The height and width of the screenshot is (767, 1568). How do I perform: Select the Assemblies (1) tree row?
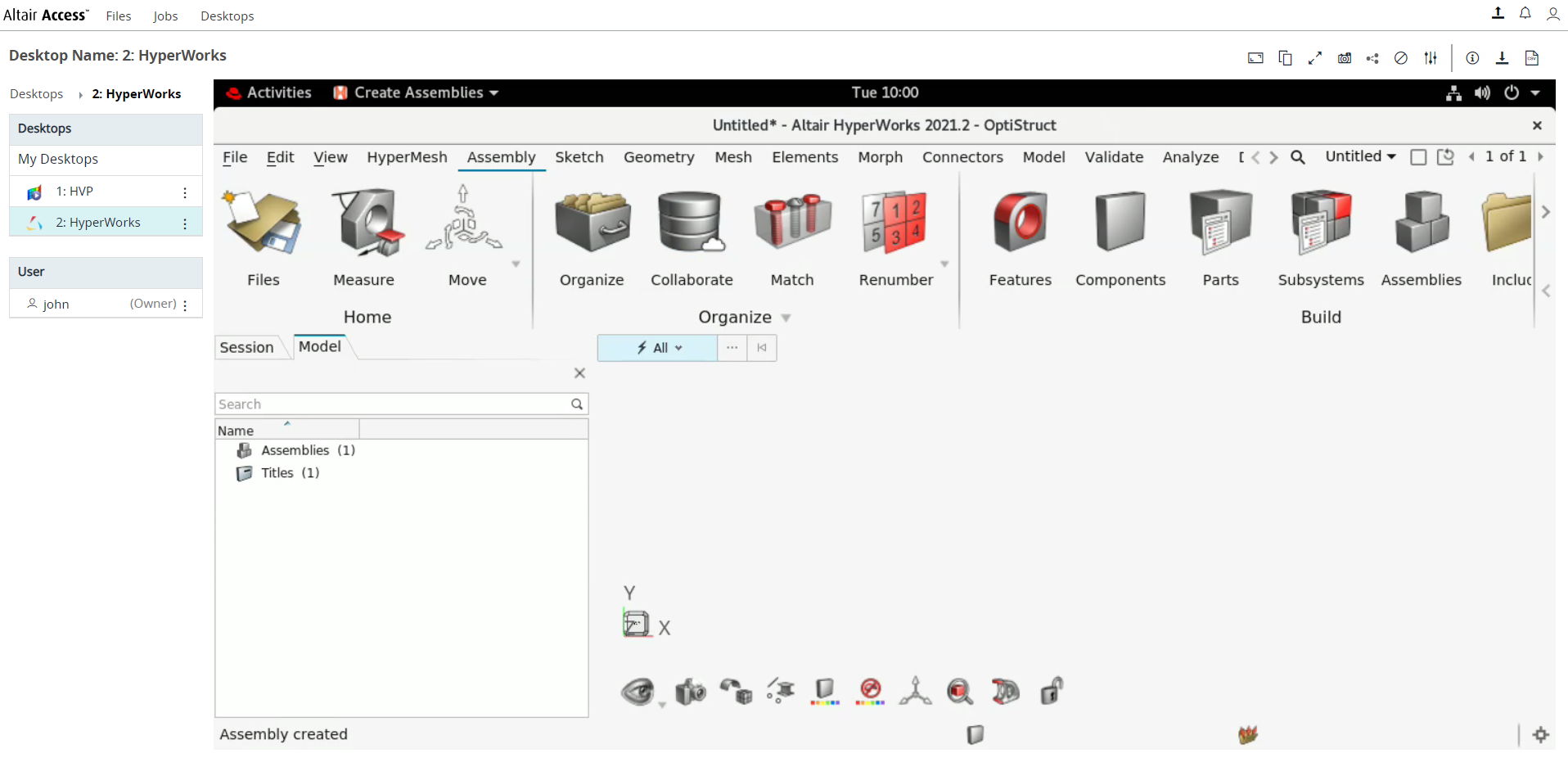pos(401,450)
